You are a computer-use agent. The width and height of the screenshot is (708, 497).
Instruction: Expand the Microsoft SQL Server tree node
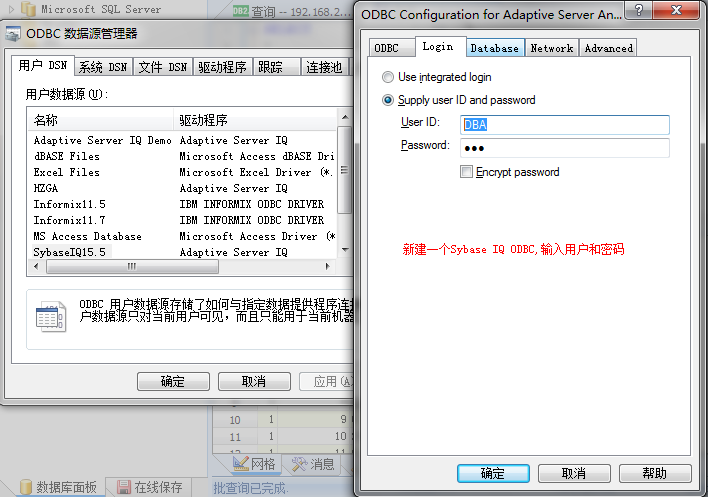pos(12,9)
